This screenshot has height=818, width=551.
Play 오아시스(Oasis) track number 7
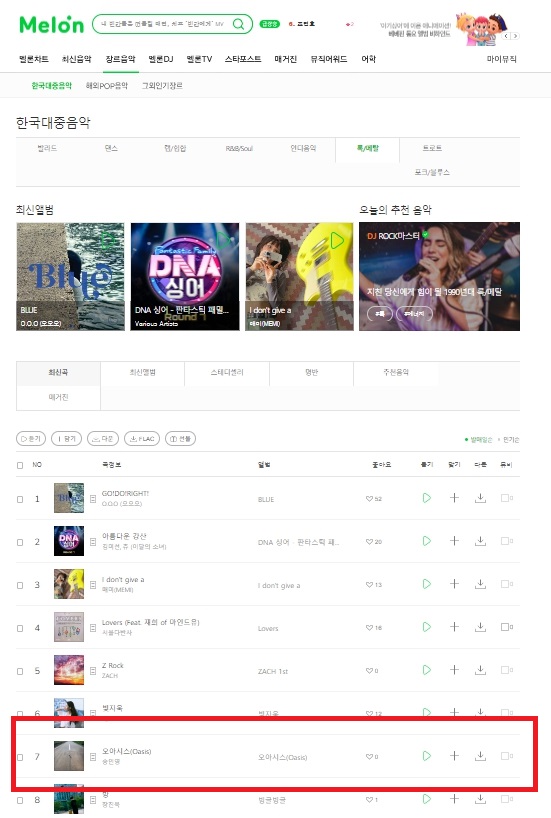(426, 756)
